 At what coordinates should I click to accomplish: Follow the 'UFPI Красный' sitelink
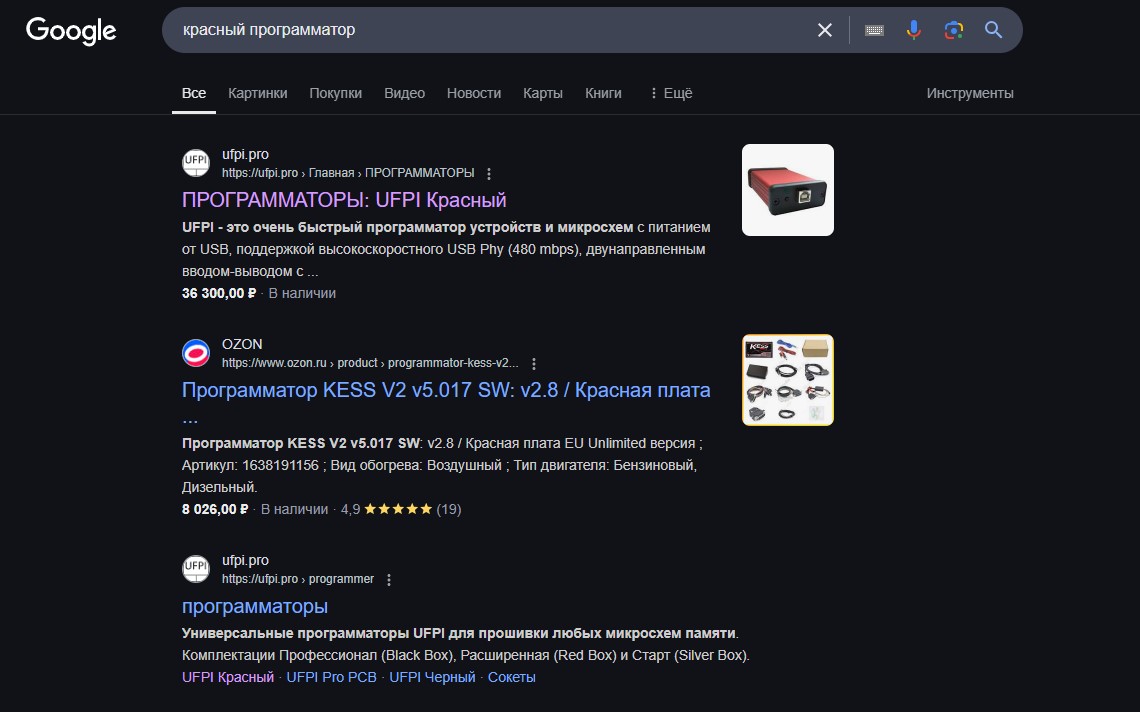tap(228, 677)
